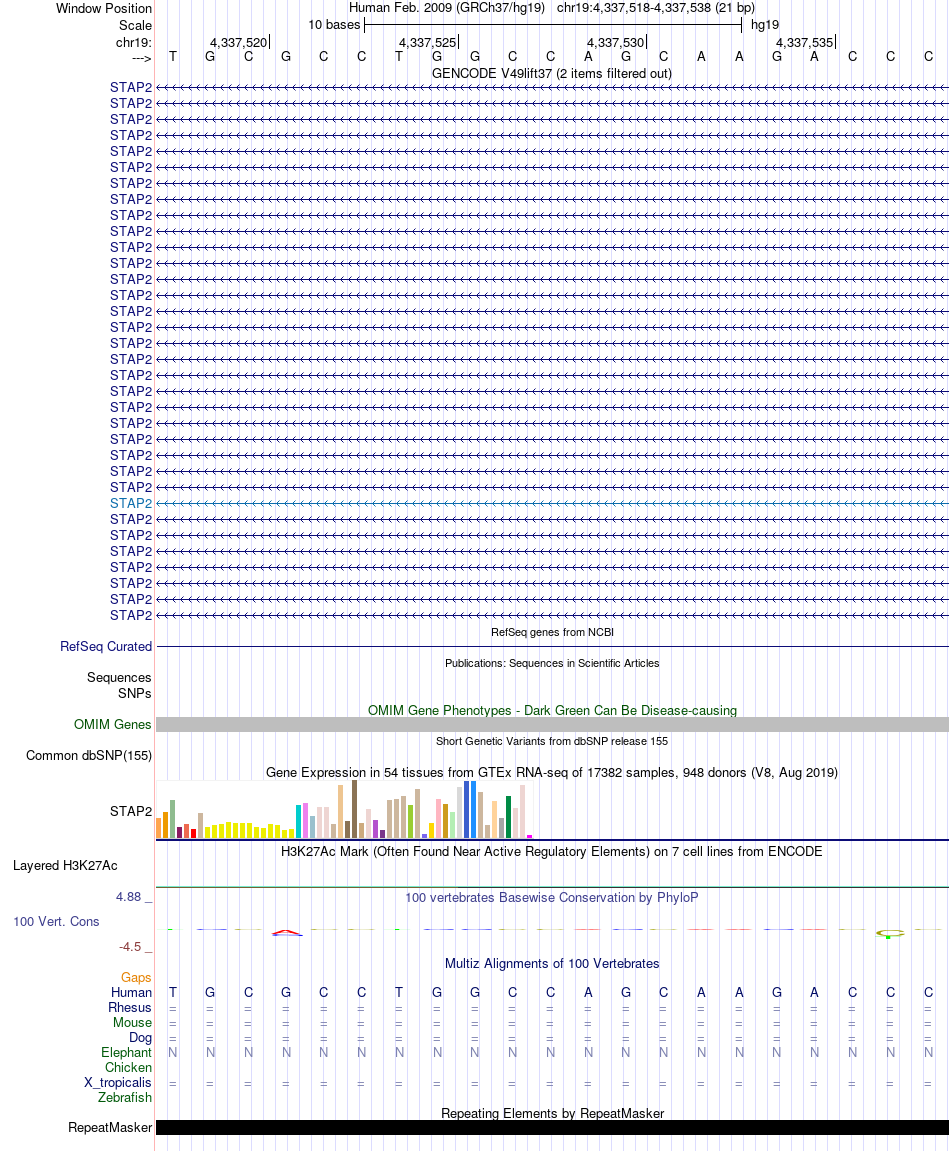Click the tall dark-brown GTEx expression bar
The height and width of the screenshot is (1151, 950).
tap(355, 809)
